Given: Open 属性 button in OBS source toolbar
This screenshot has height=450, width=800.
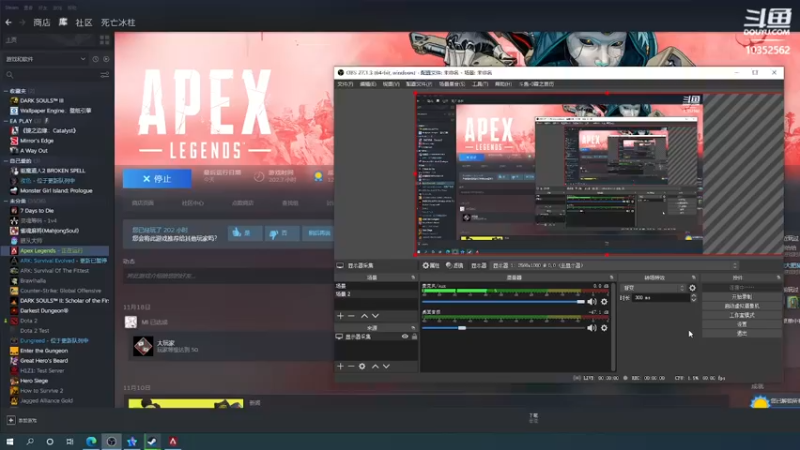Looking at the screenshot, I should pos(431,266).
